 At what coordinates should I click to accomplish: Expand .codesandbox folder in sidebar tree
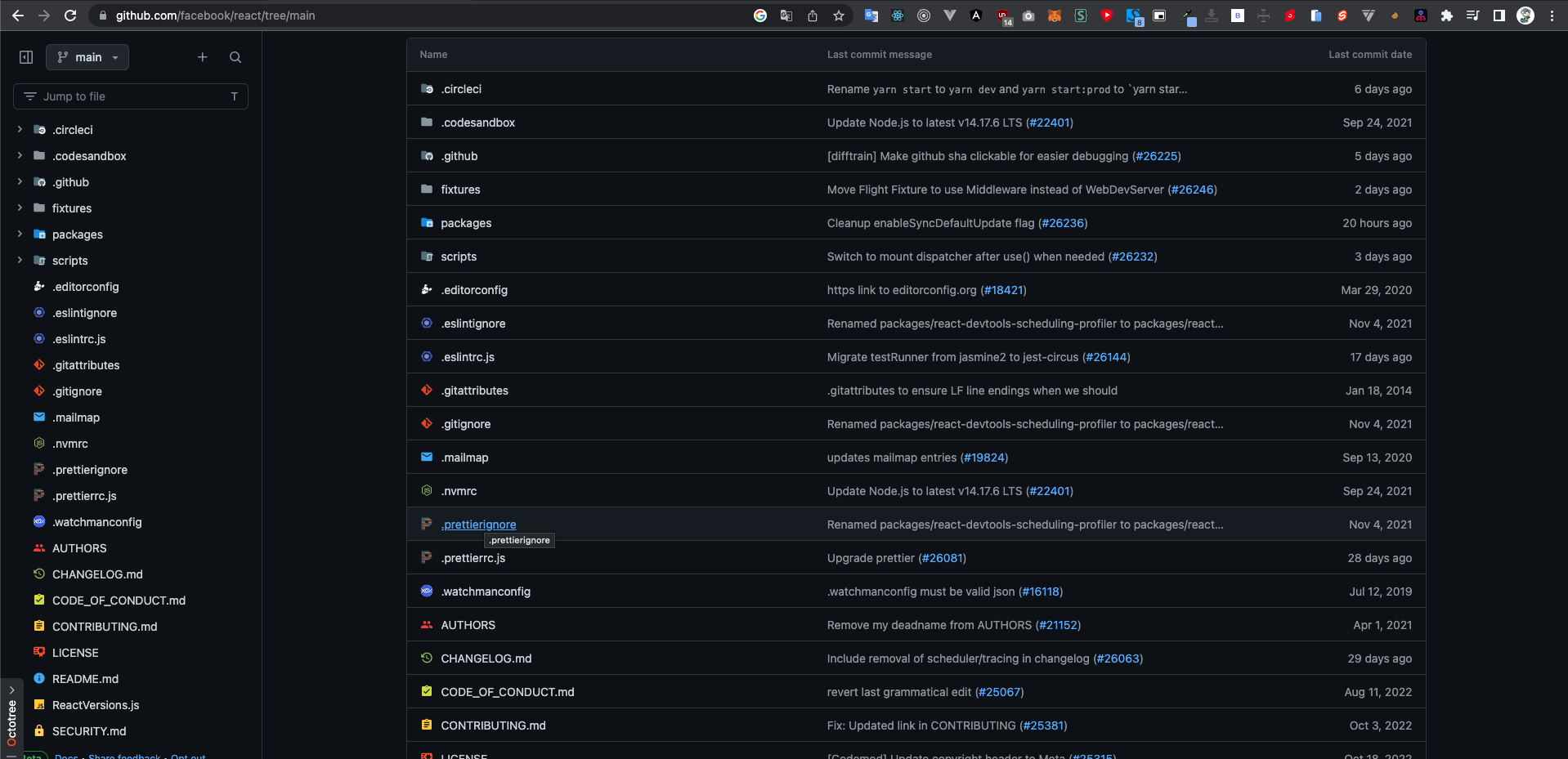pos(20,155)
